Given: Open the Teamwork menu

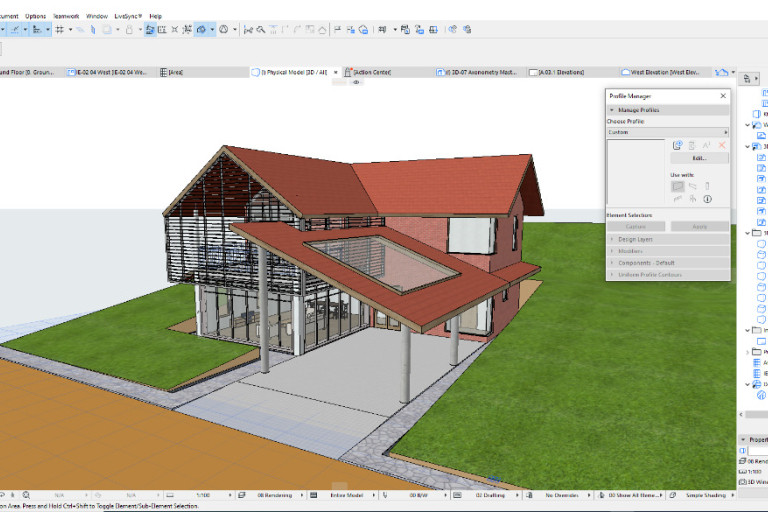Looking at the screenshot, I should [66, 16].
